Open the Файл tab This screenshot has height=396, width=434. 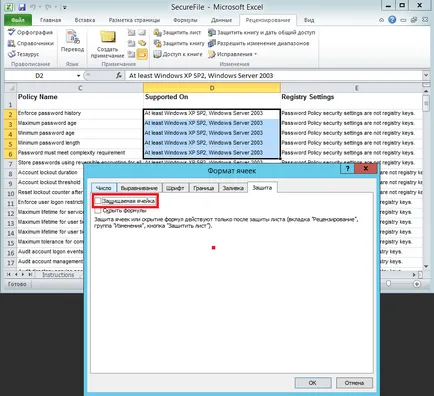pos(18,20)
